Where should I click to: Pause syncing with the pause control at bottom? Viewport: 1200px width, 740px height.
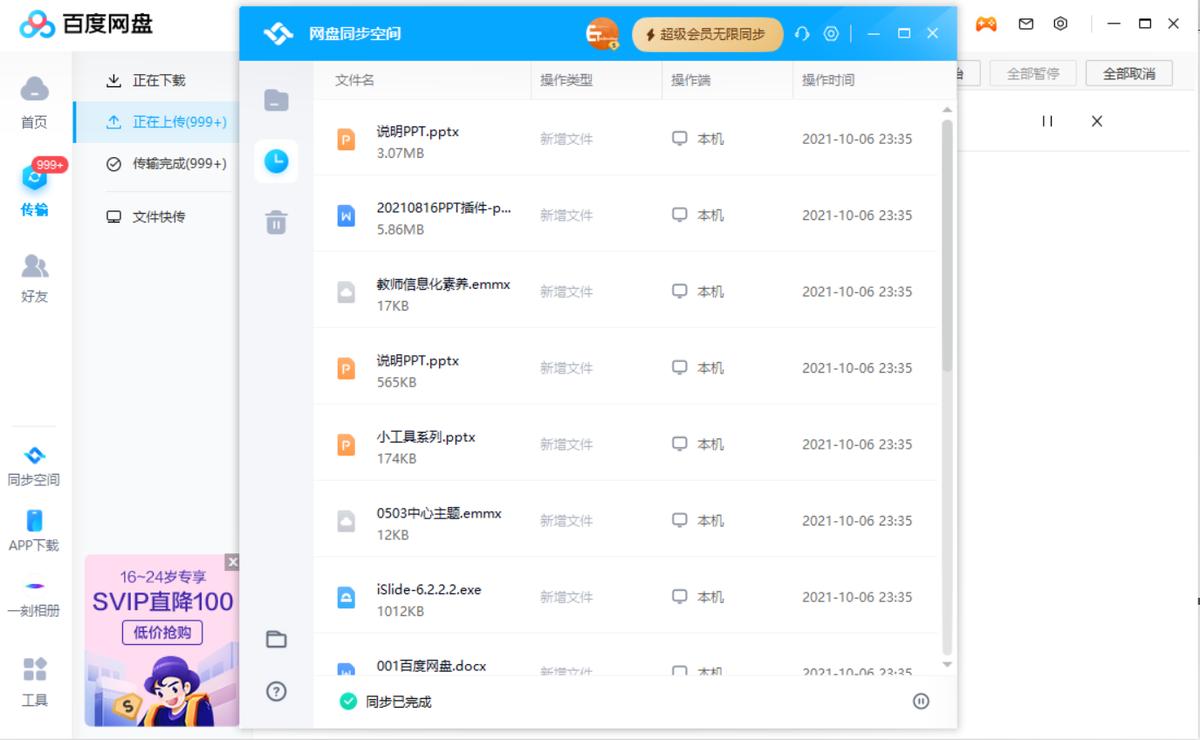pyautogui.click(x=920, y=701)
